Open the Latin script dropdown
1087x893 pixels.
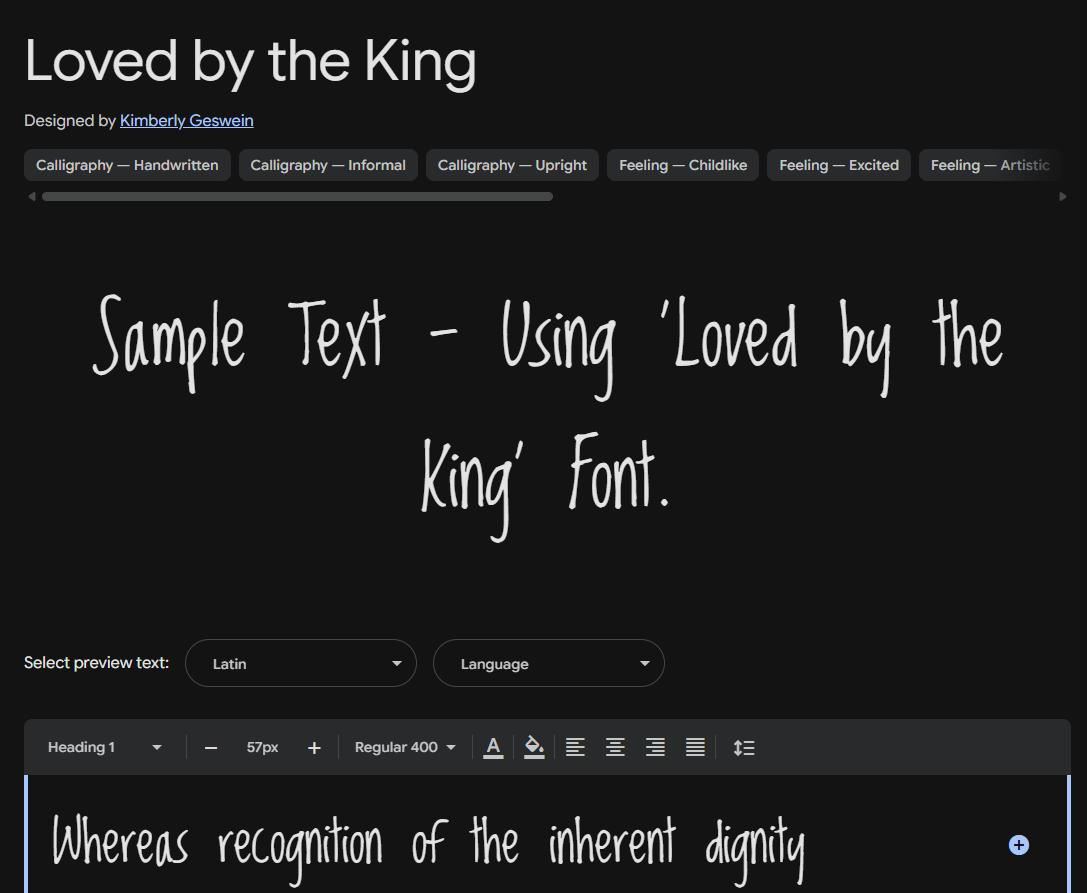click(x=301, y=664)
